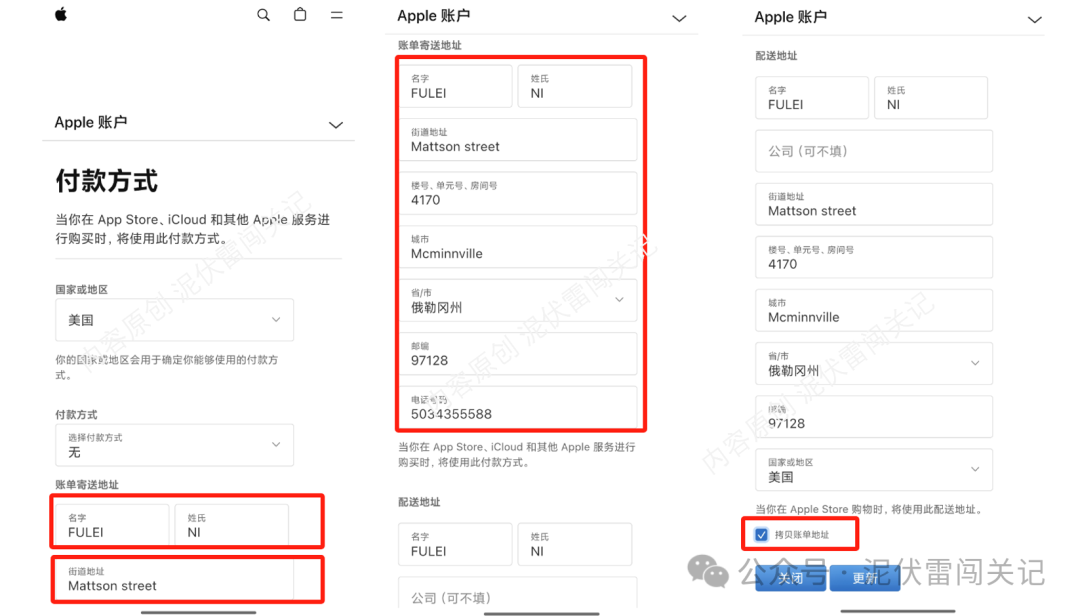This screenshot has height=616, width=1080.
Task: Click 姓氏 field NI in left screen billing
Action: (231, 525)
